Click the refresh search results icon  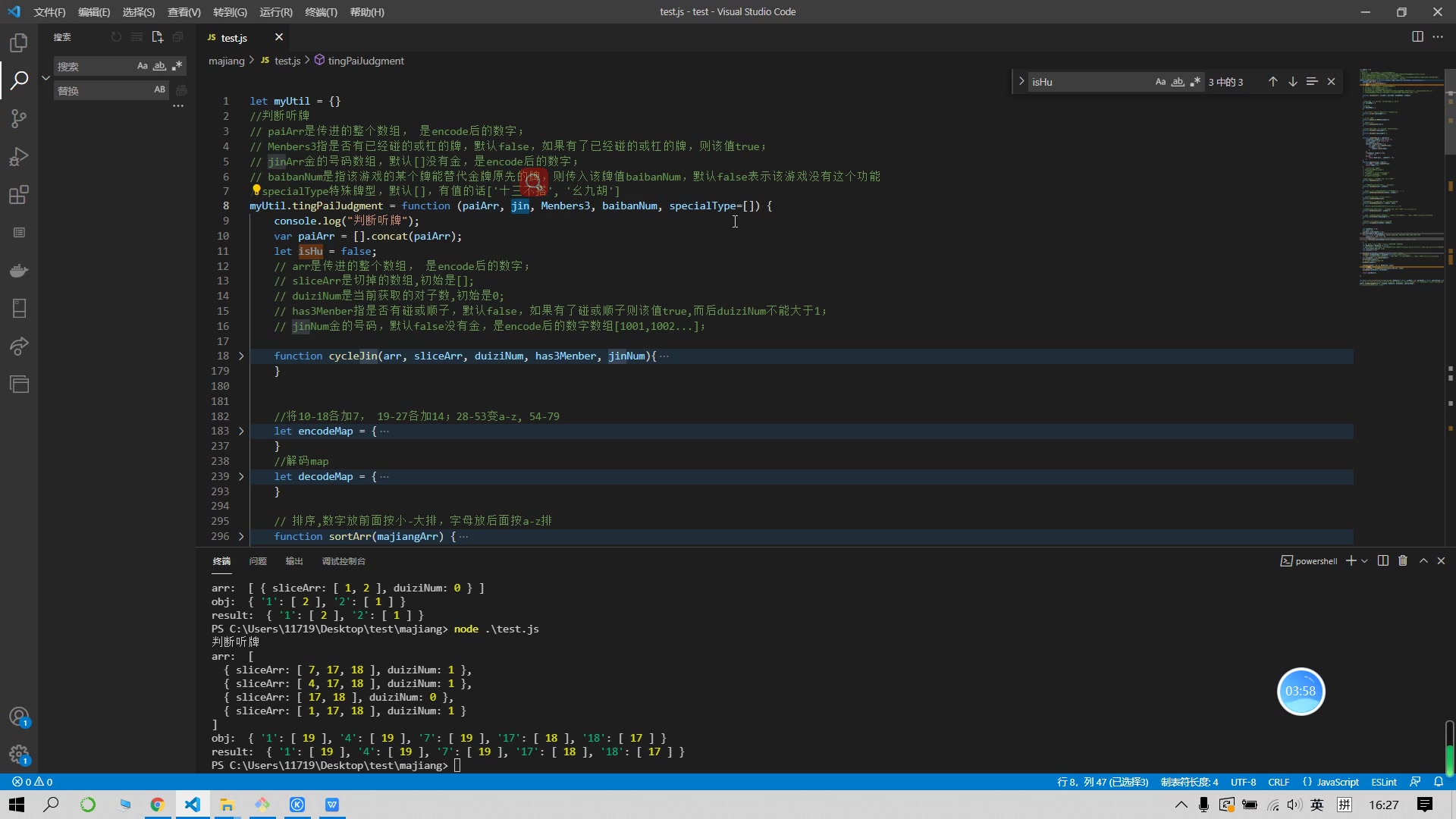[116, 36]
